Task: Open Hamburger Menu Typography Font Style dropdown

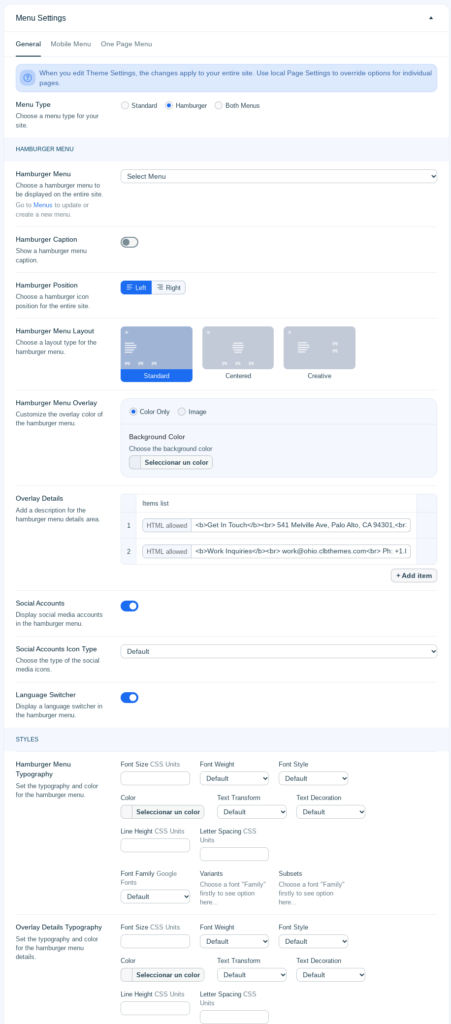Action: [313, 778]
